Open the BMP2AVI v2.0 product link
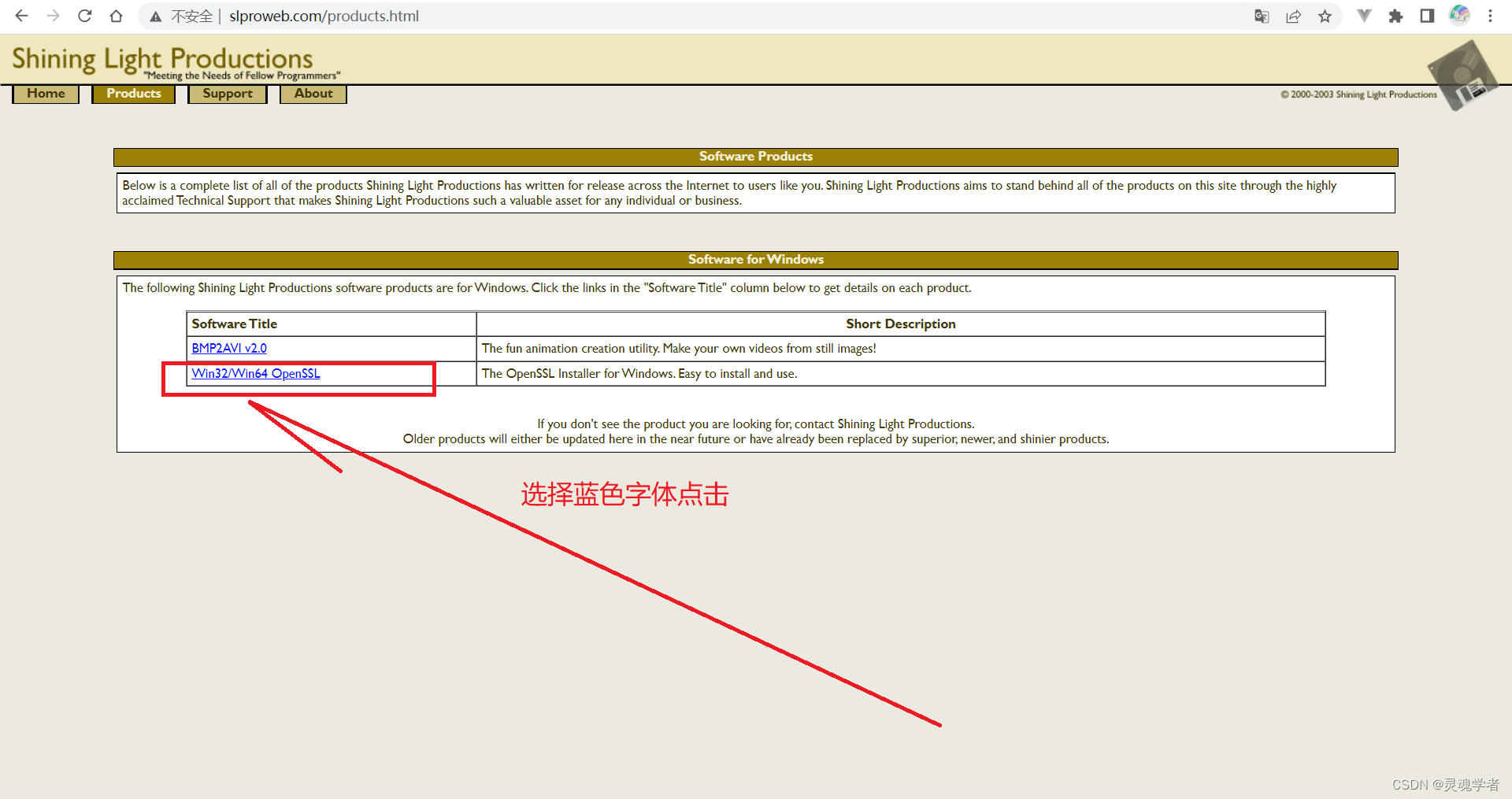Viewport: 1512px width, 799px height. (229, 348)
